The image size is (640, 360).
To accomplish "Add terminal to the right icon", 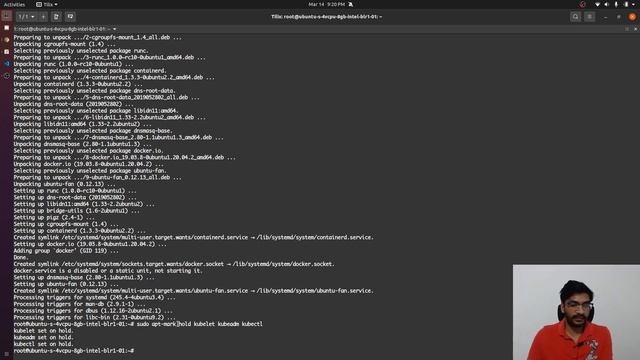I will pyautogui.click(x=56, y=17).
